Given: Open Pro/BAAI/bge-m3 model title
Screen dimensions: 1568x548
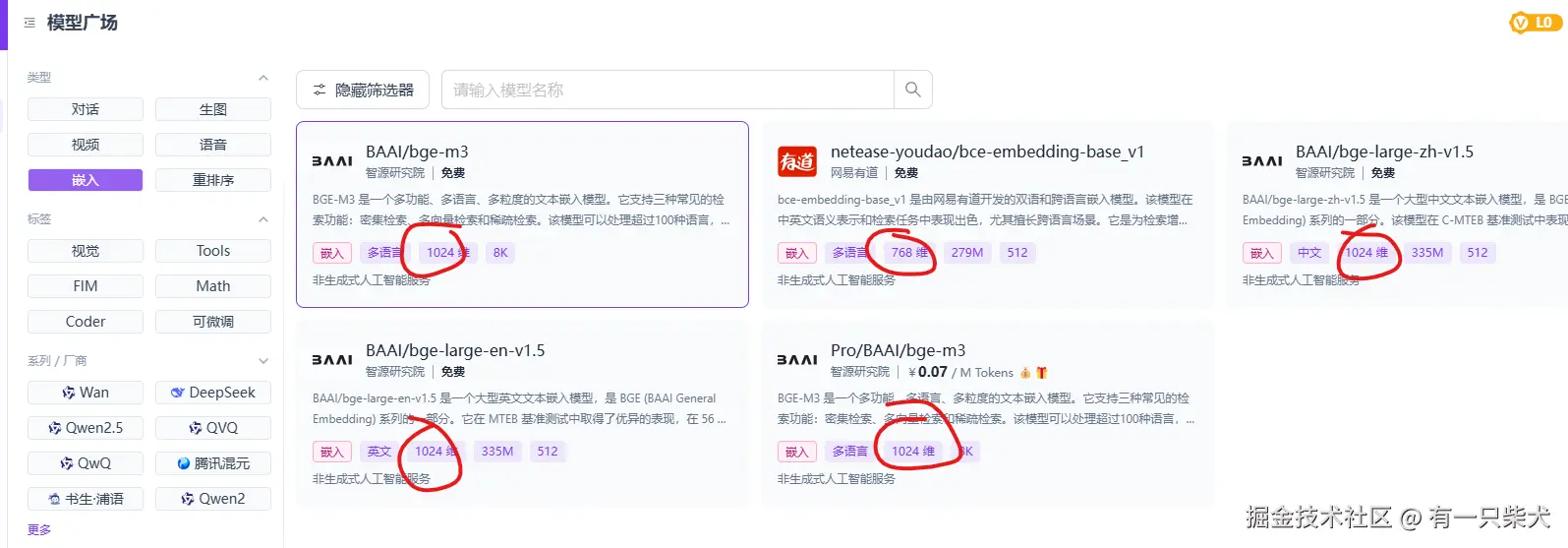Looking at the screenshot, I should pyautogui.click(x=898, y=350).
